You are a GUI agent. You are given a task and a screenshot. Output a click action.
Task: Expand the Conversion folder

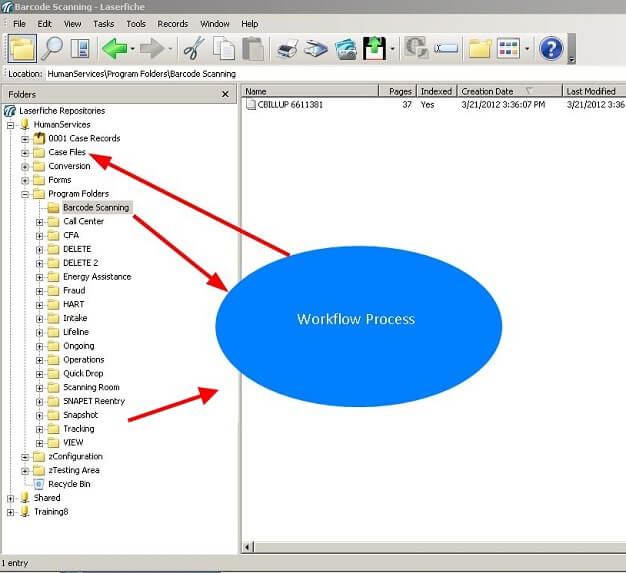(x=25, y=167)
